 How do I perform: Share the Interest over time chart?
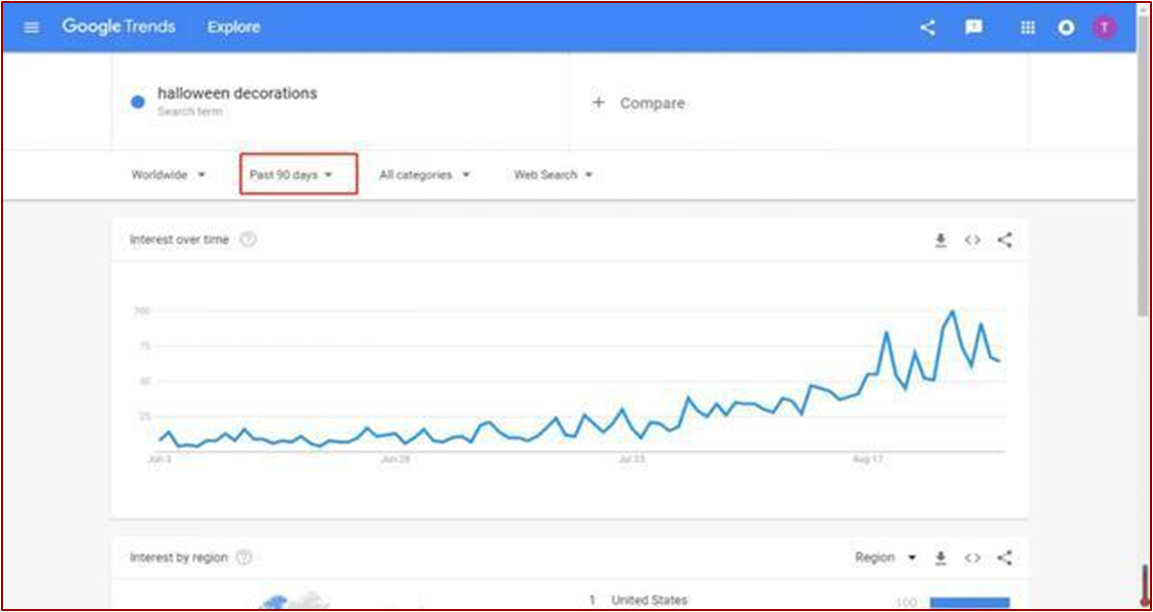(x=1005, y=240)
